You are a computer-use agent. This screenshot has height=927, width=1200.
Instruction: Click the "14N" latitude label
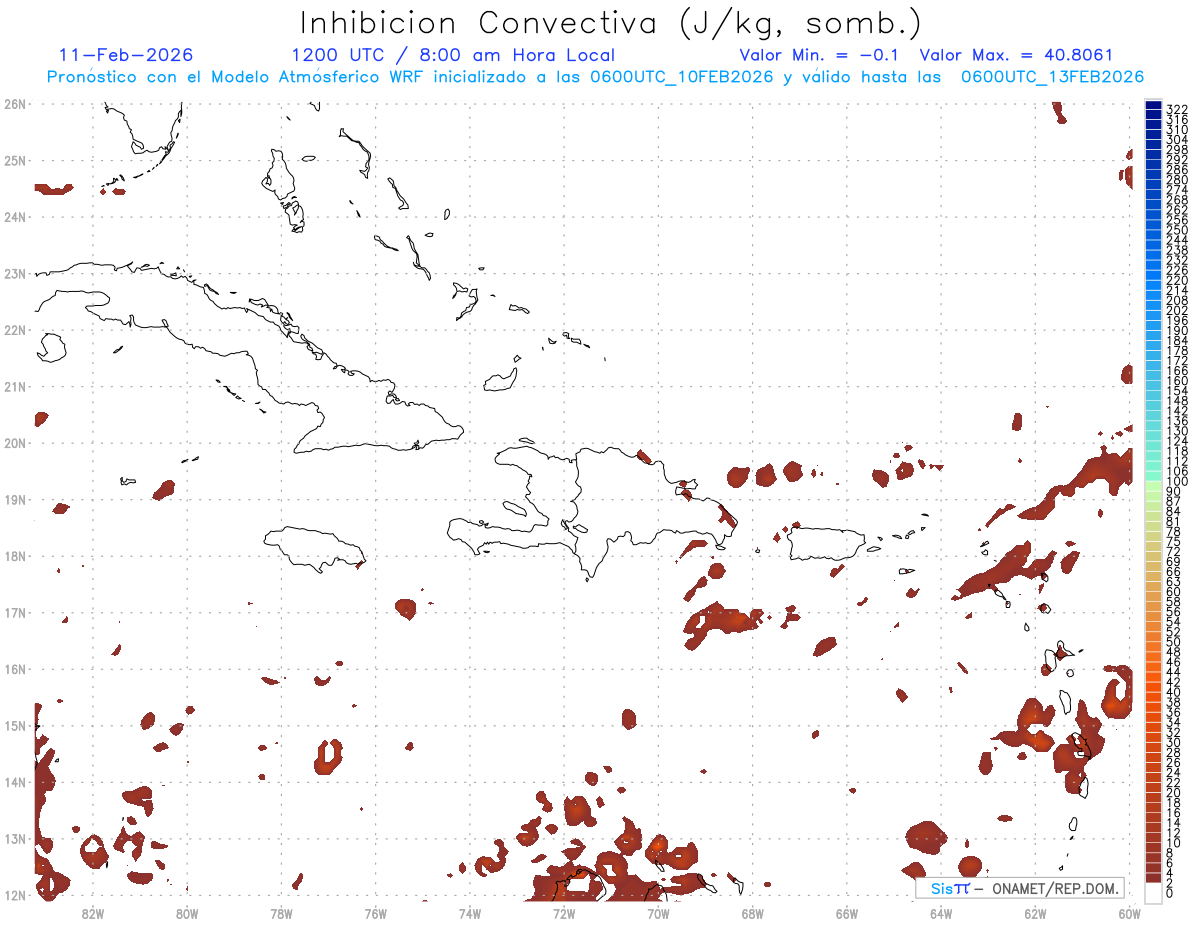pyautogui.click(x=15, y=782)
